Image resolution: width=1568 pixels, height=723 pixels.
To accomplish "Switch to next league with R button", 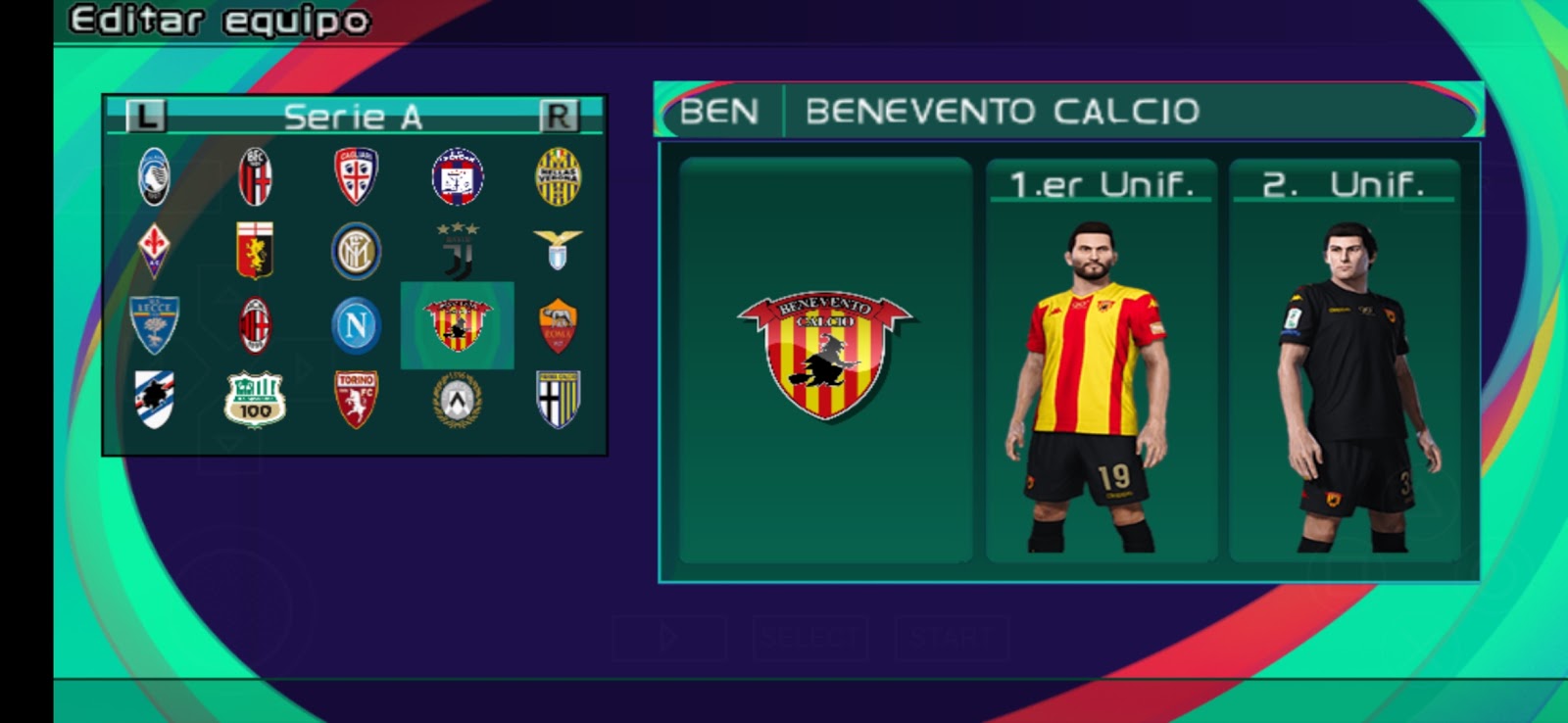I will pyautogui.click(x=559, y=117).
